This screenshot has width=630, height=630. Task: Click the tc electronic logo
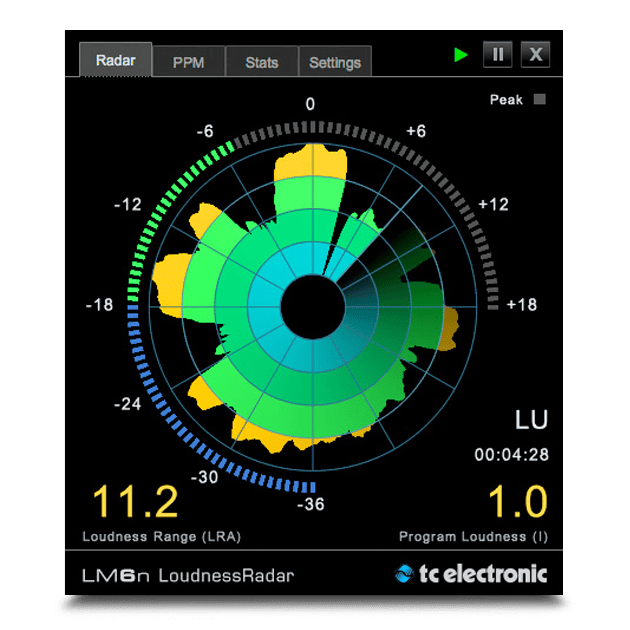(471, 573)
